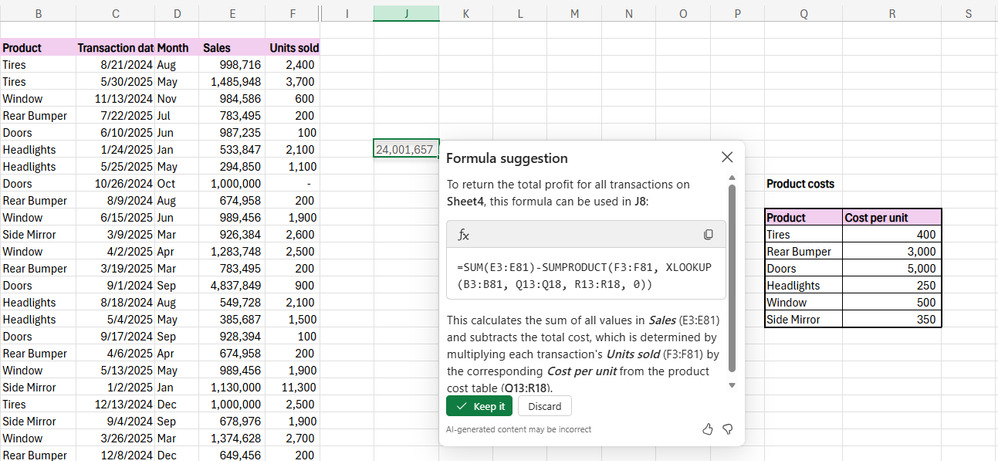
Task: Click the suggested formula text box
Action: point(585,276)
